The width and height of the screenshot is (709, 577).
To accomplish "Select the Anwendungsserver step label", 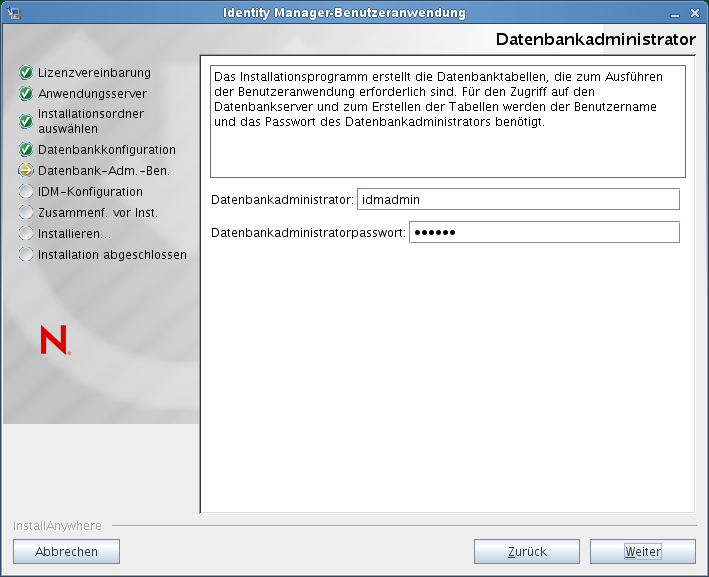I will 92,94.
